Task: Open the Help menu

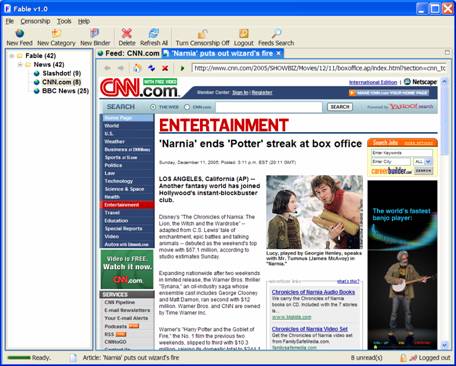Action: (84, 21)
